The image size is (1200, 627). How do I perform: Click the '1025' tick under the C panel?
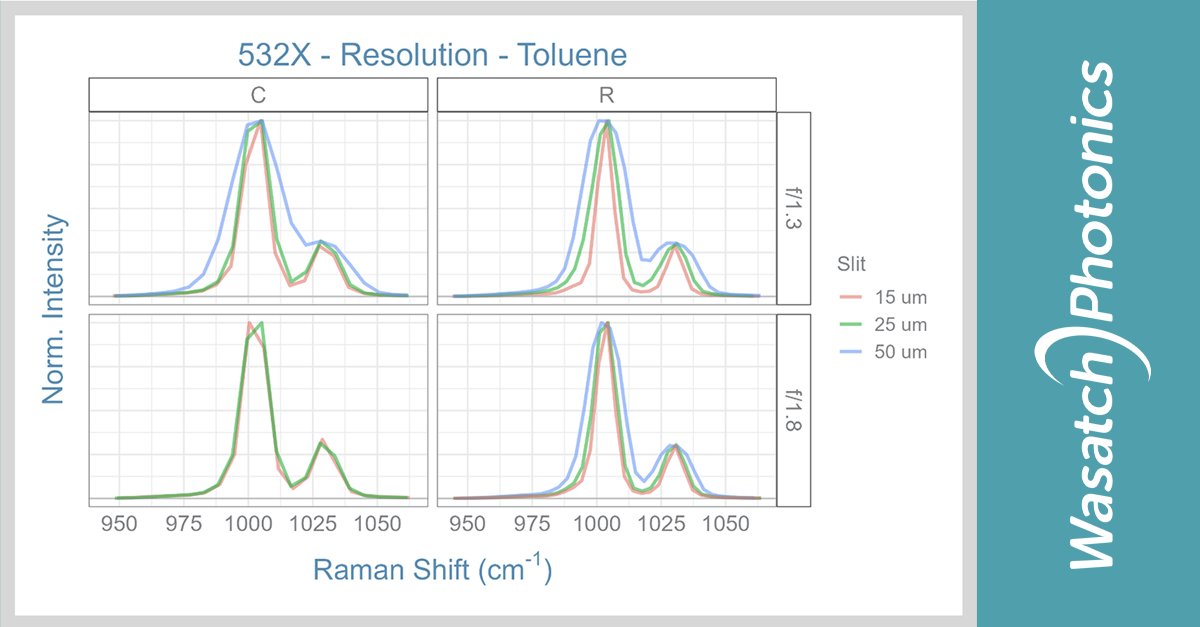point(311,524)
